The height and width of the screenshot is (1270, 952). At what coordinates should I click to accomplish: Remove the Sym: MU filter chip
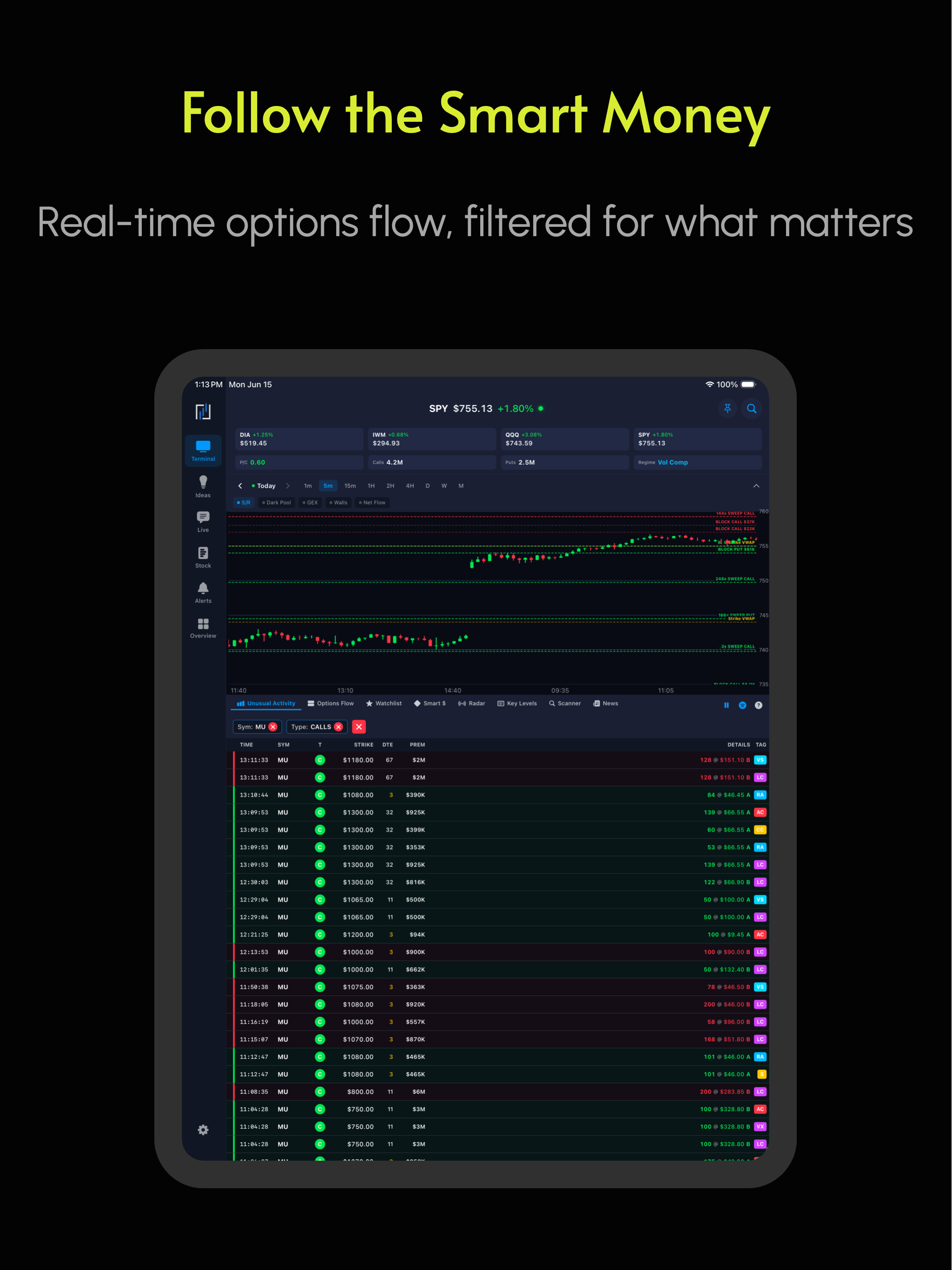[273, 727]
